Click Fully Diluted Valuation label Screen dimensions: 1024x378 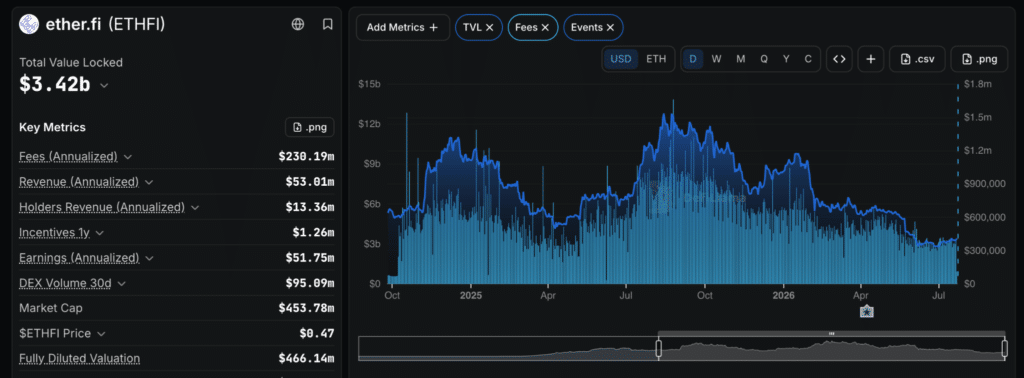80,358
